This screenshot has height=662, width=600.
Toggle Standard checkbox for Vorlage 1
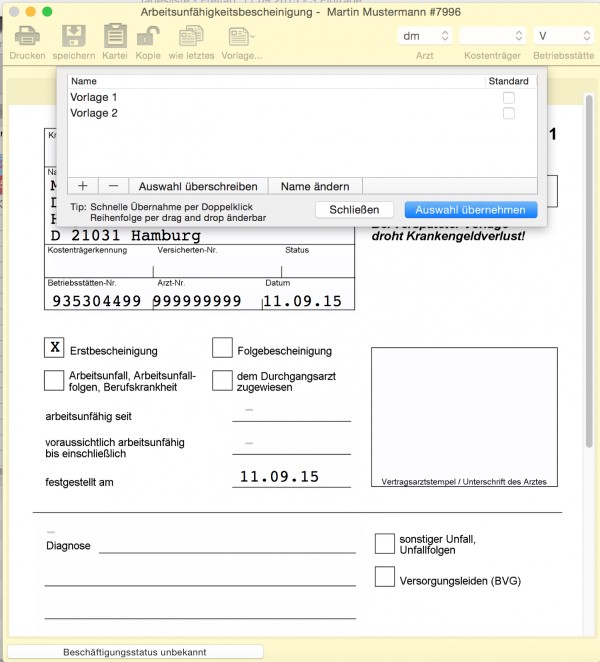509,98
